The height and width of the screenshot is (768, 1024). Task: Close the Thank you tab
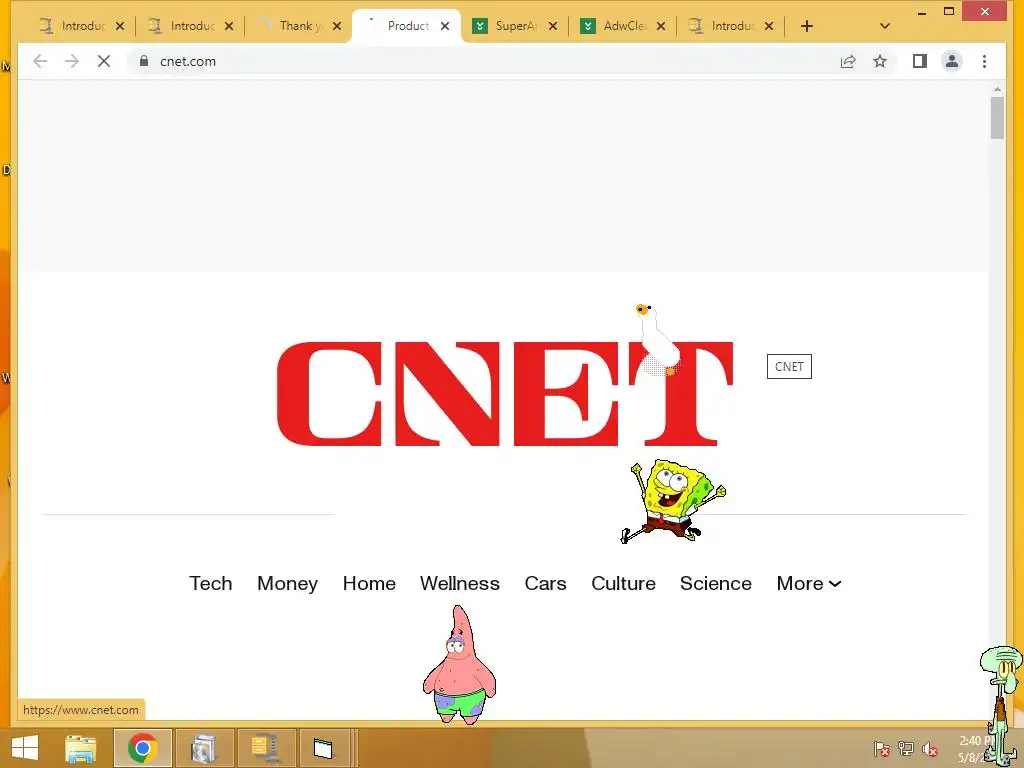pos(337,26)
